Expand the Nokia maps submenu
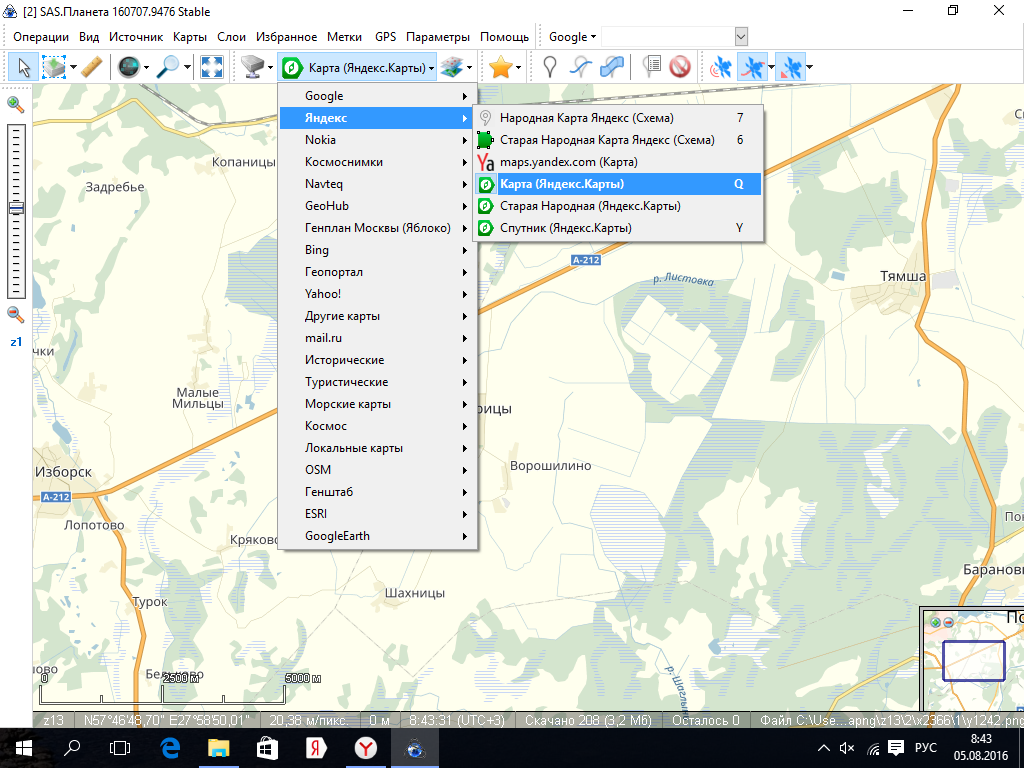1024x768 pixels. [377, 140]
